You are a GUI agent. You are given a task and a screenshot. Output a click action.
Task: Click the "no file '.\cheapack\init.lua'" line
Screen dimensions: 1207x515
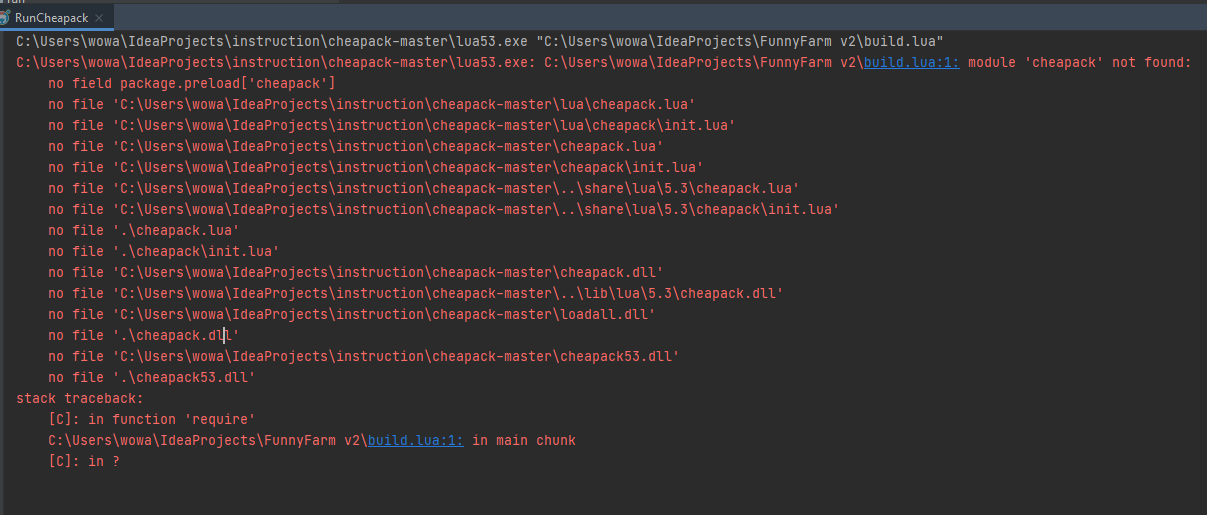pos(164,251)
